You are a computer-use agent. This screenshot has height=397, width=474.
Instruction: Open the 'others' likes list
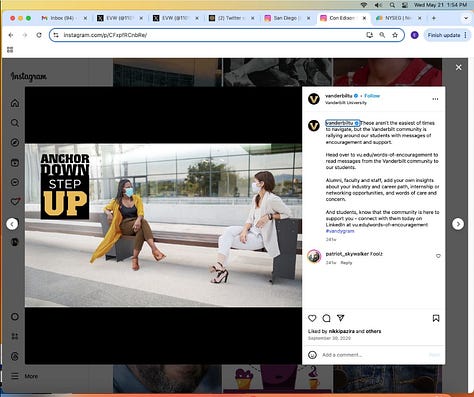pos(373,331)
